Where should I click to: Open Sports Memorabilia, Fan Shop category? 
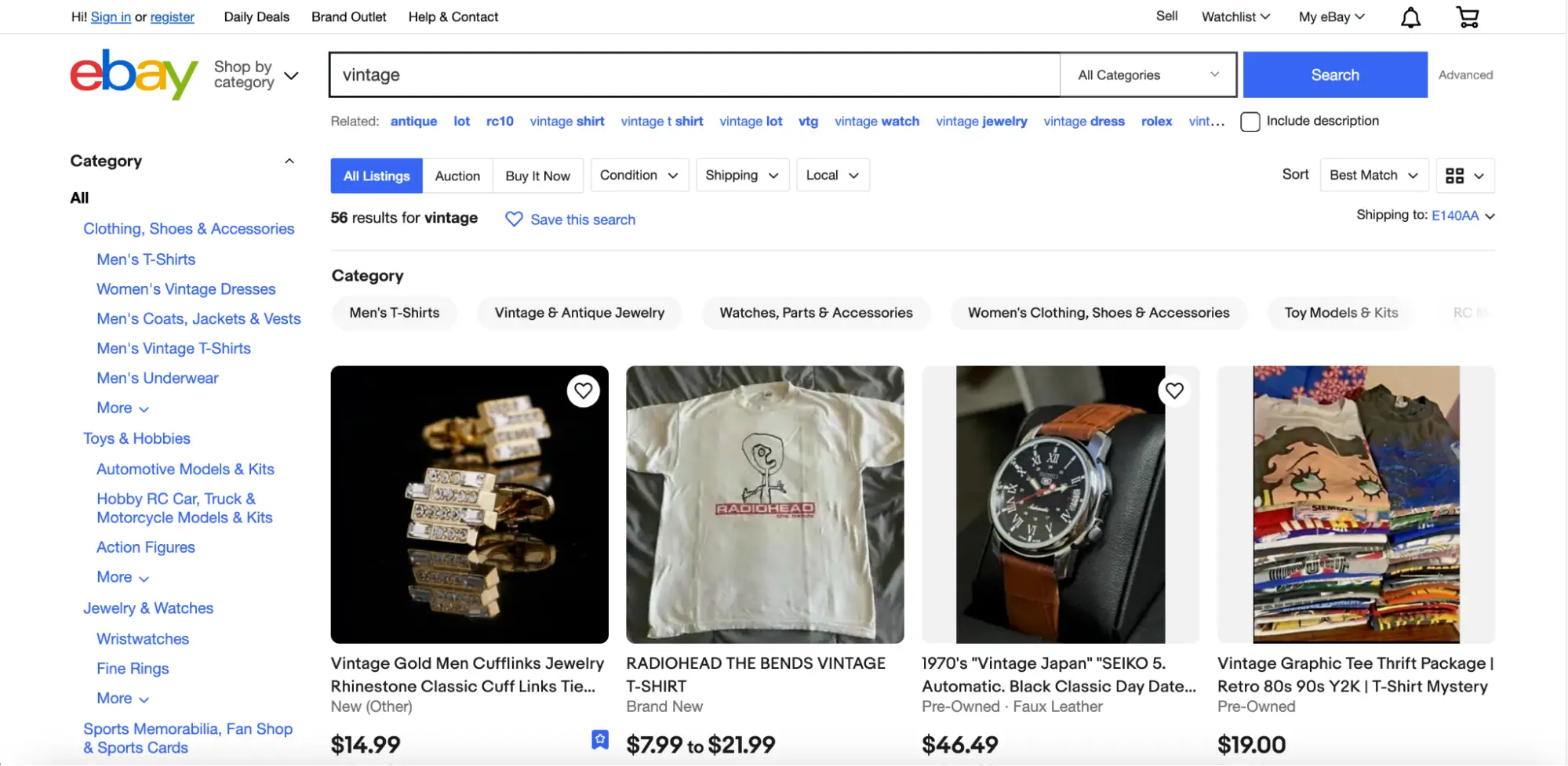pos(187,739)
